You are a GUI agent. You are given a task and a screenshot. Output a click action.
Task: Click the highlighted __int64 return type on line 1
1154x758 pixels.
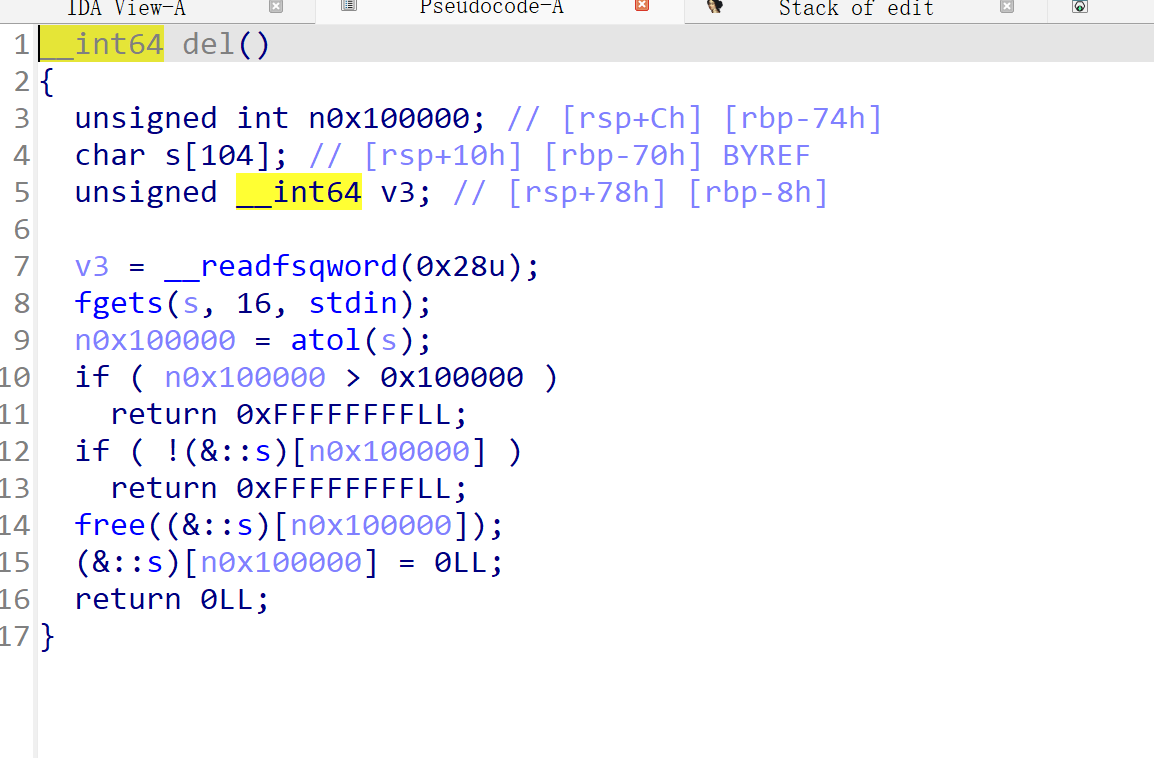pos(102,44)
